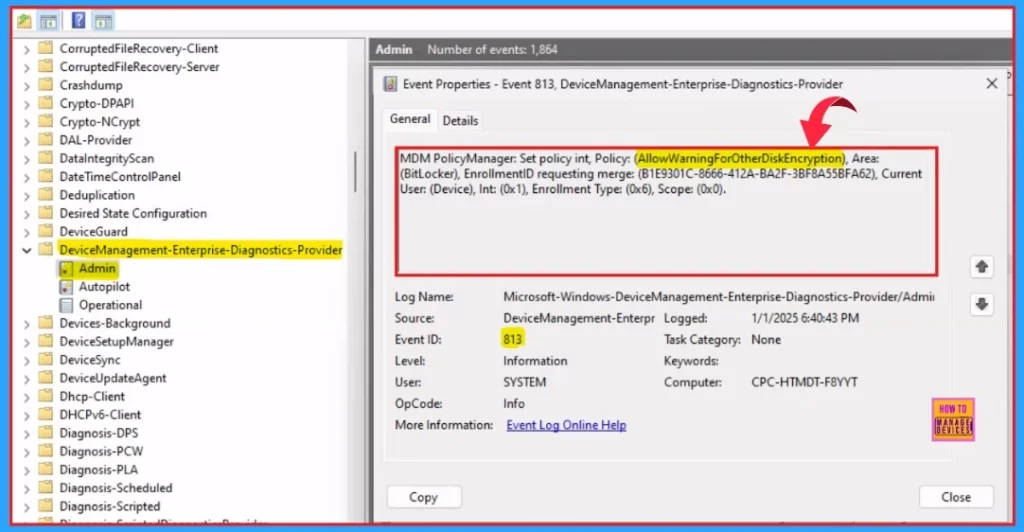Click the Log Name value text
The height and width of the screenshot is (532, 1024).
(718, 297)
